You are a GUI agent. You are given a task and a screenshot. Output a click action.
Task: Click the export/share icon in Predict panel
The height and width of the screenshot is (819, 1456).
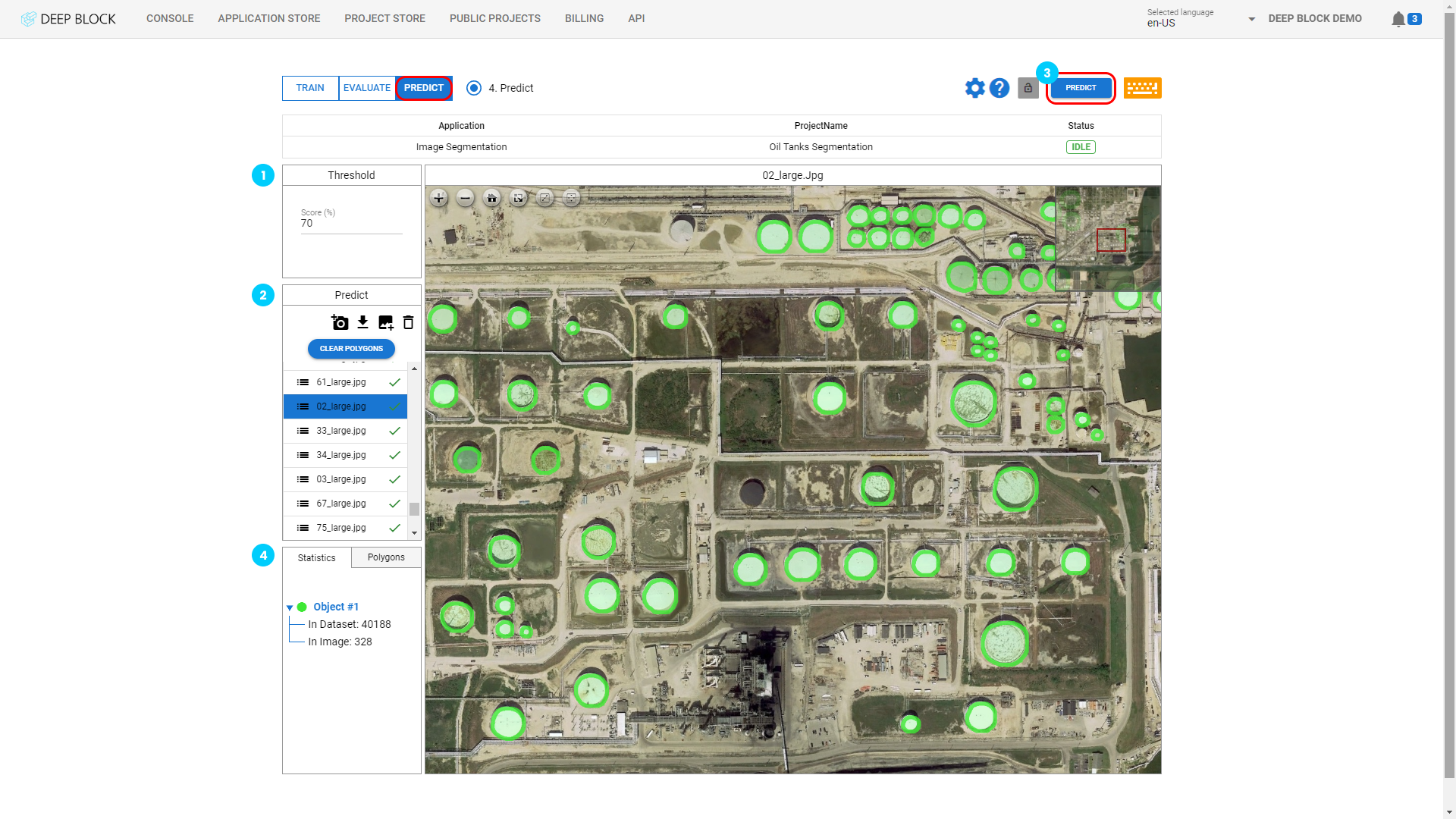pyautogui.click(x=363, y=321)
